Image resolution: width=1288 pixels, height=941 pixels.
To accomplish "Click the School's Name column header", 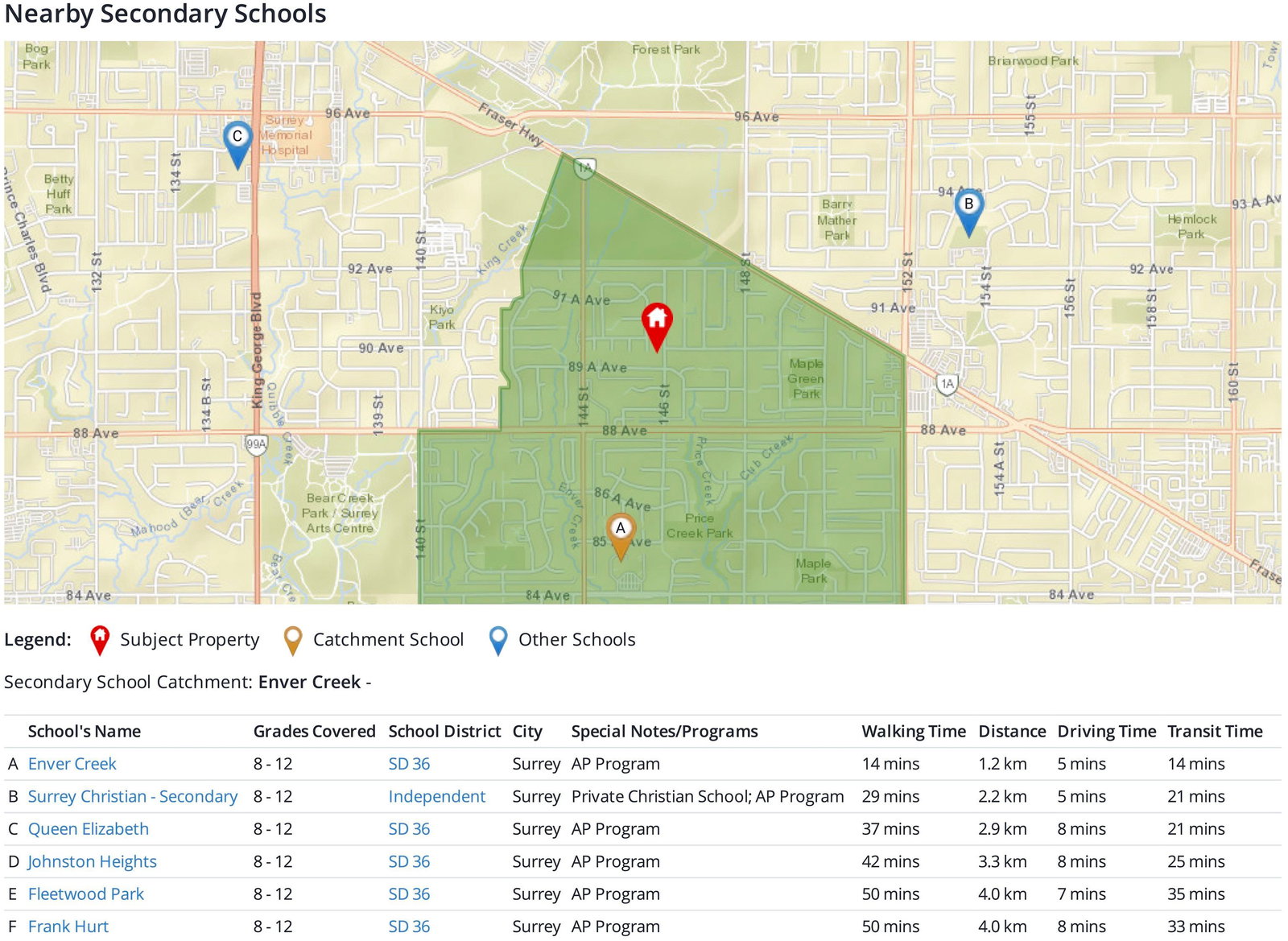I will (x=85, y=732).
